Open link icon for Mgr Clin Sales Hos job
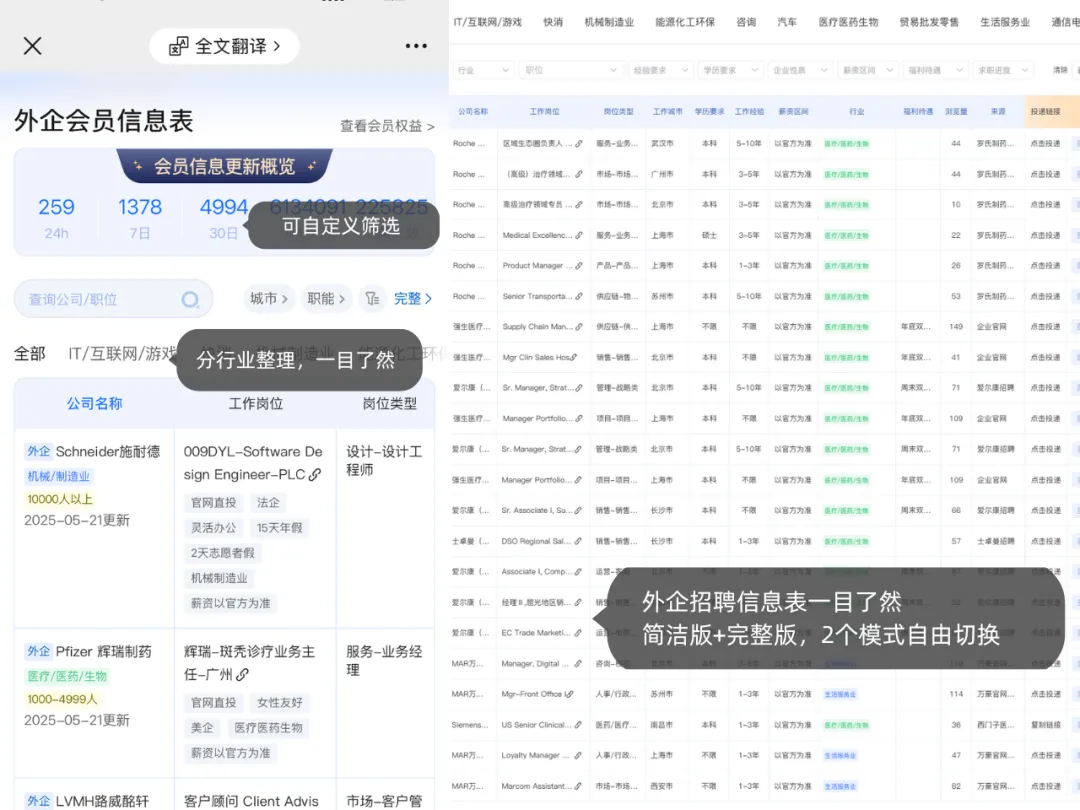Image resolution: width=1080 pixels, height=810 pixels. 574,357
